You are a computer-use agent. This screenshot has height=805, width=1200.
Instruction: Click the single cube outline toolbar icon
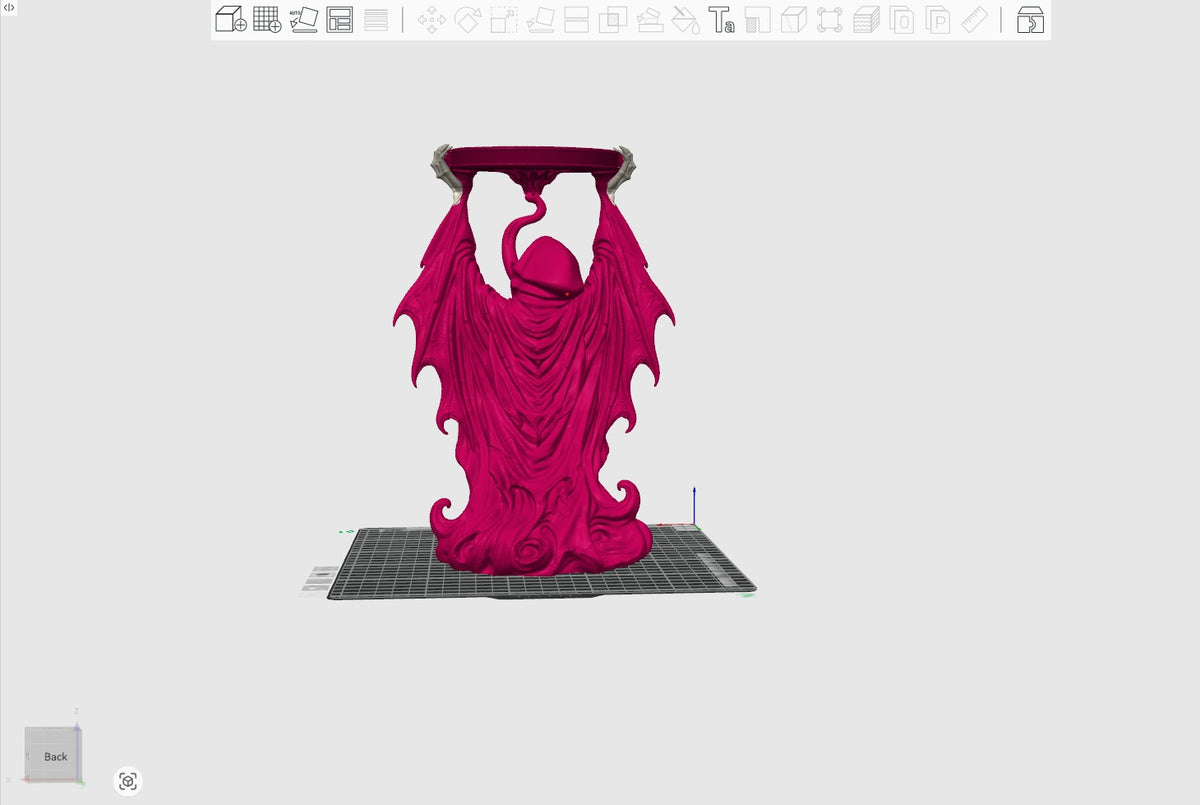point(794,19)
